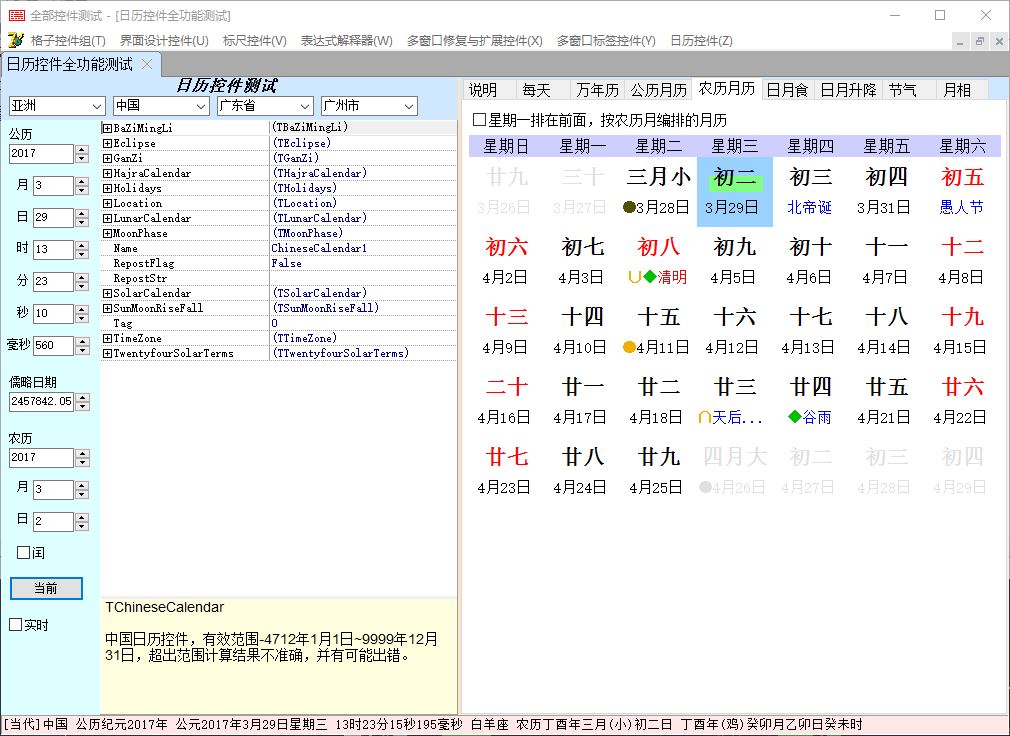Select the 廿三 天后 calendar day
Image resolution: width=1010 pixels, height=736 pixels.
click(x=734, y=402)
